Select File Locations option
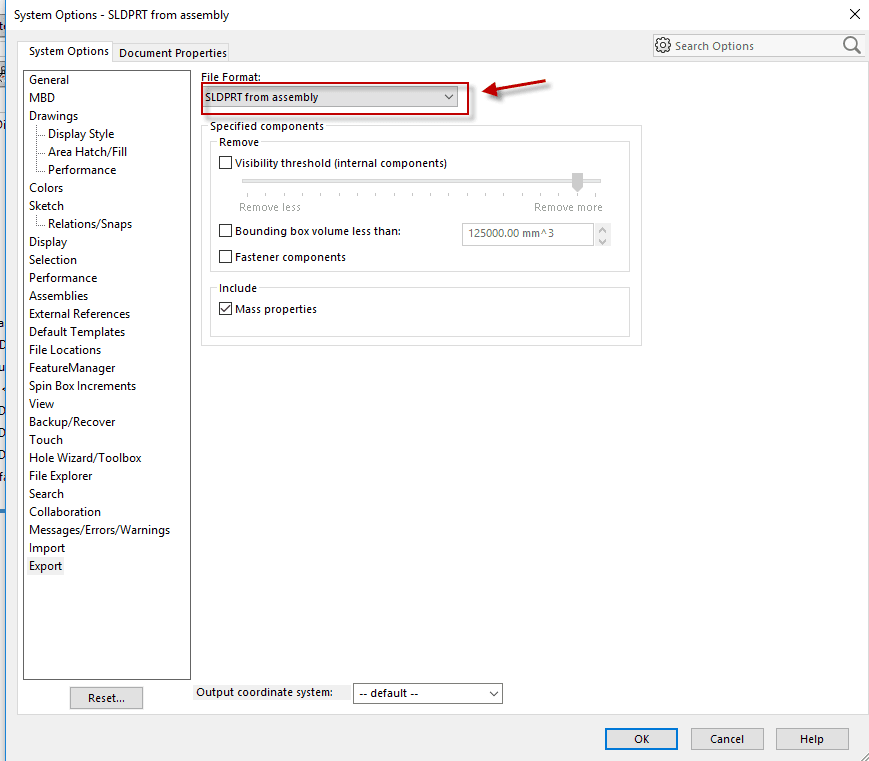The width and height of the screenshot is (869, 761). tap(65, 350)
